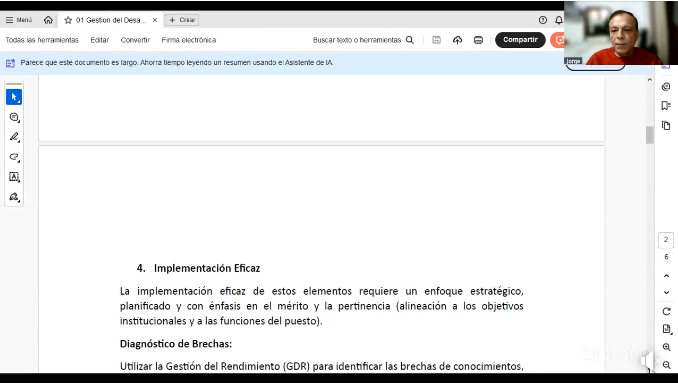
Task: Zoom in on the document
Action: click(666, 347)
